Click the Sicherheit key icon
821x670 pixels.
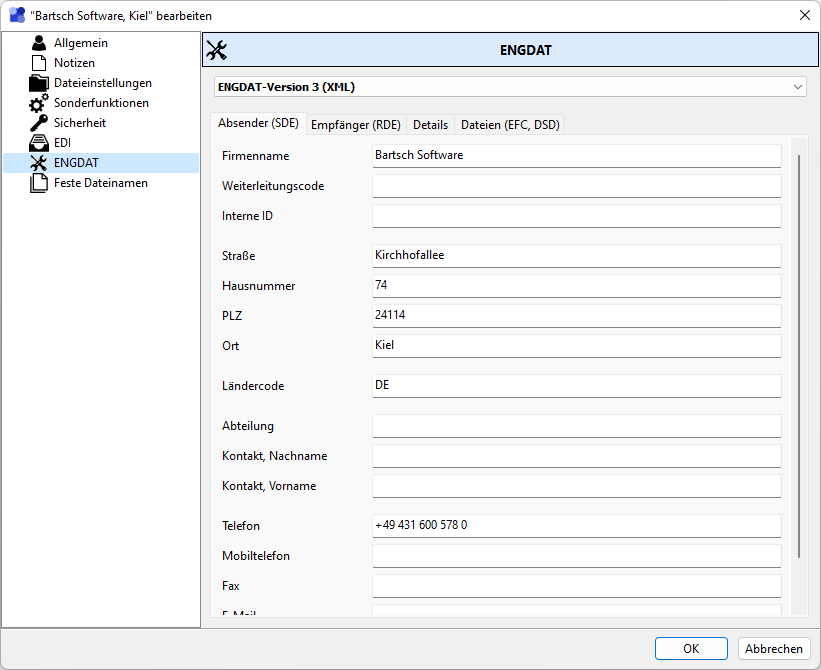pyautogui.click(x=39, y=123)
